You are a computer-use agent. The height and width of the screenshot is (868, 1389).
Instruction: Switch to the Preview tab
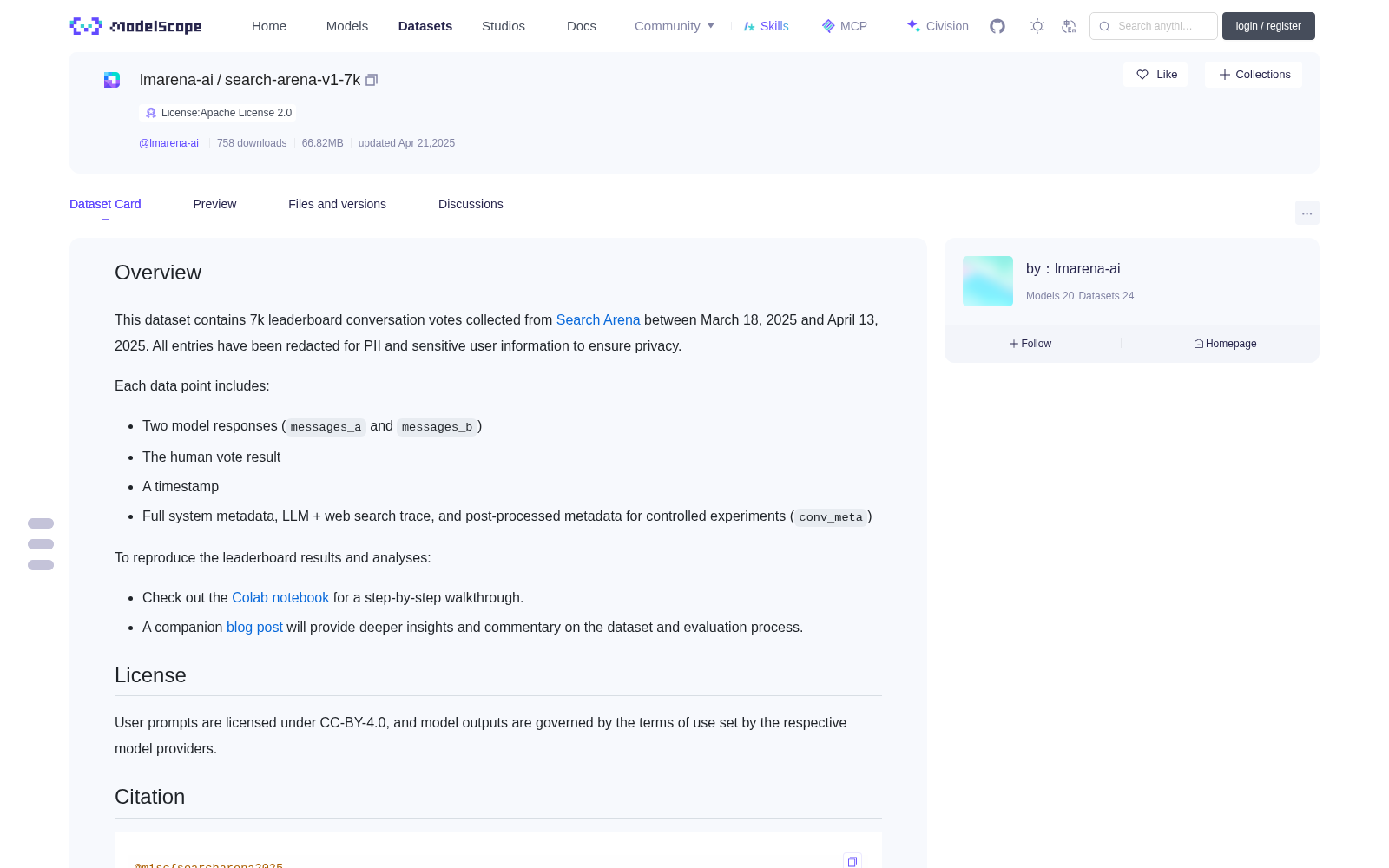point(214,204)
